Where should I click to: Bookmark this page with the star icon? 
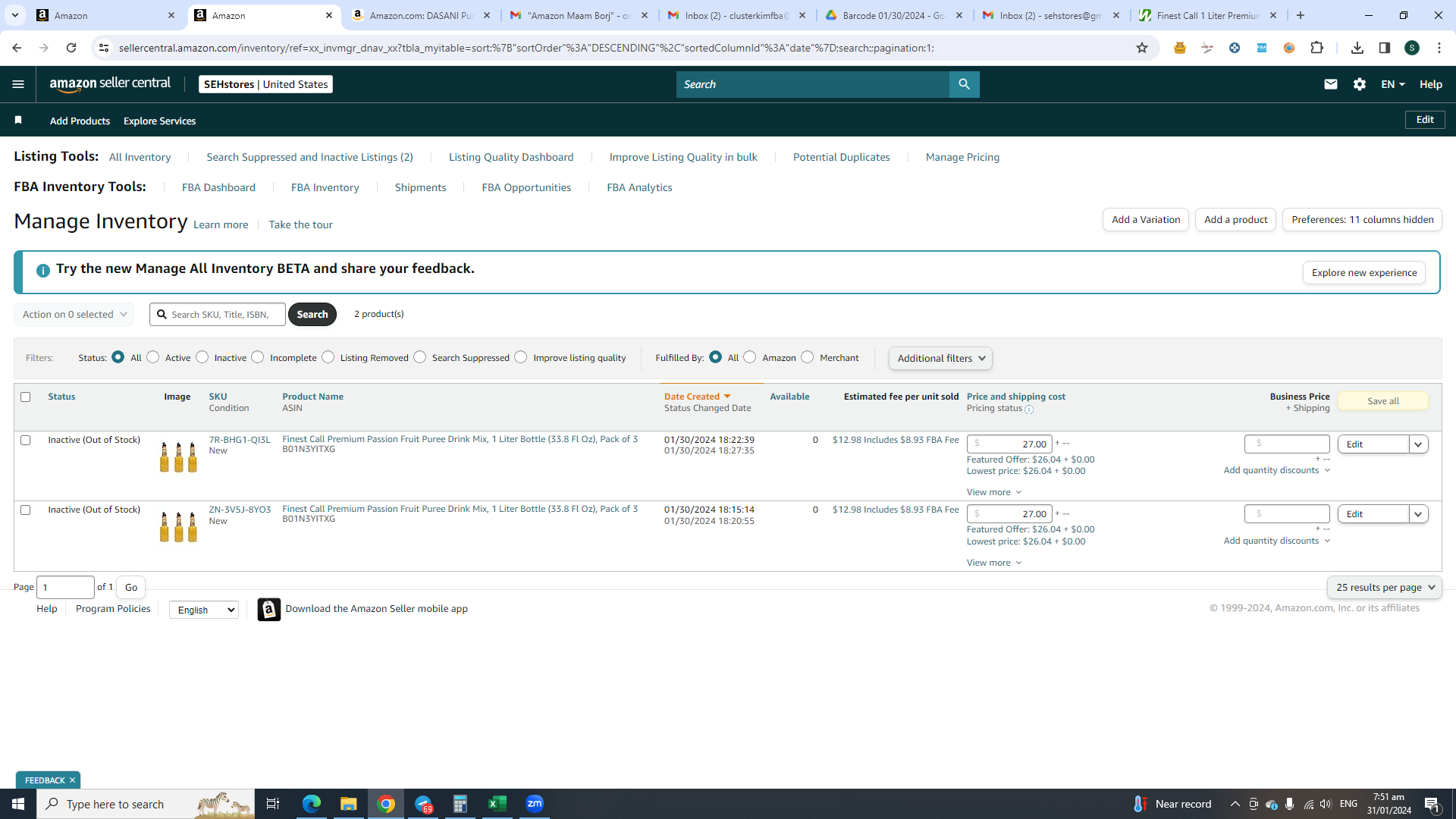[x=1142, y=48]
